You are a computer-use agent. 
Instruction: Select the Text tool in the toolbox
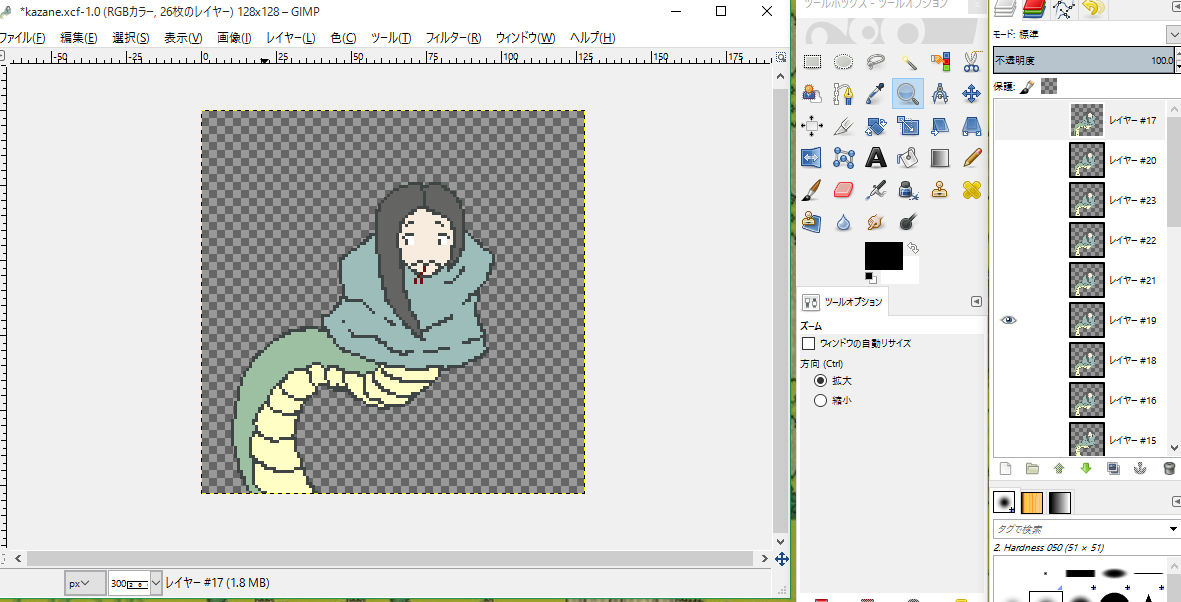[x=876, y=158]
